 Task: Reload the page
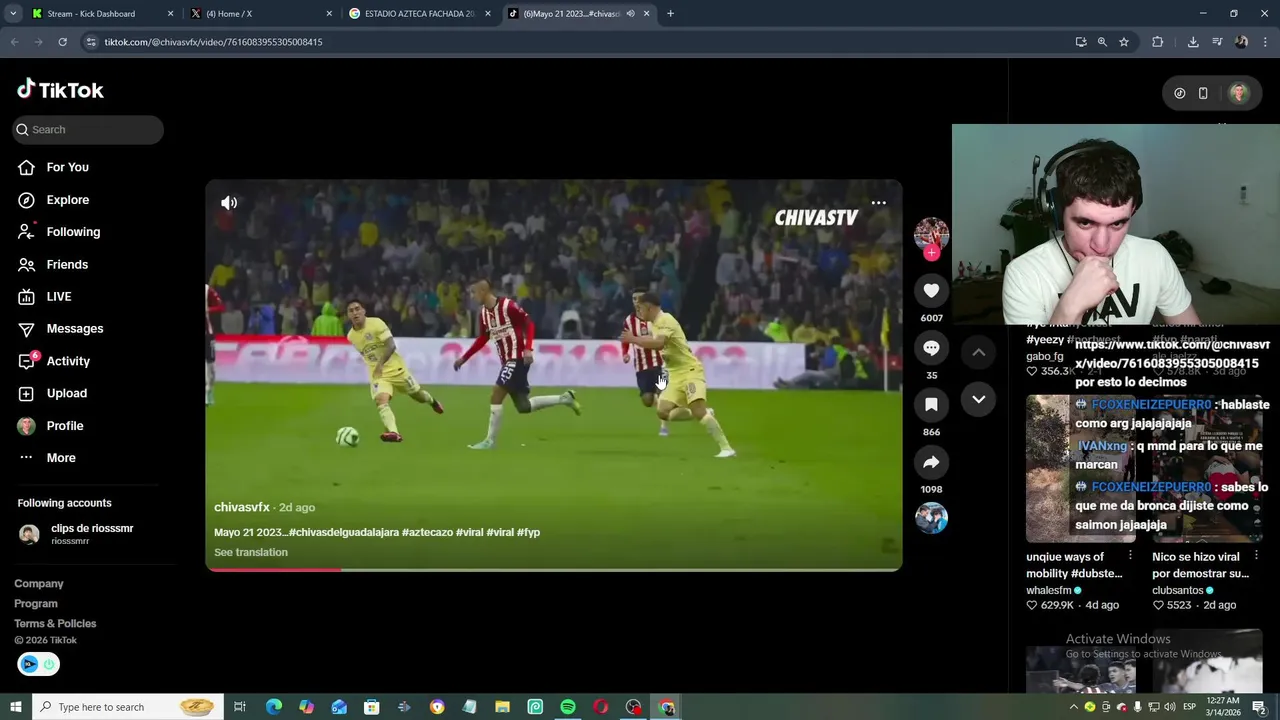pyautogui.click(x=62, y=42)
